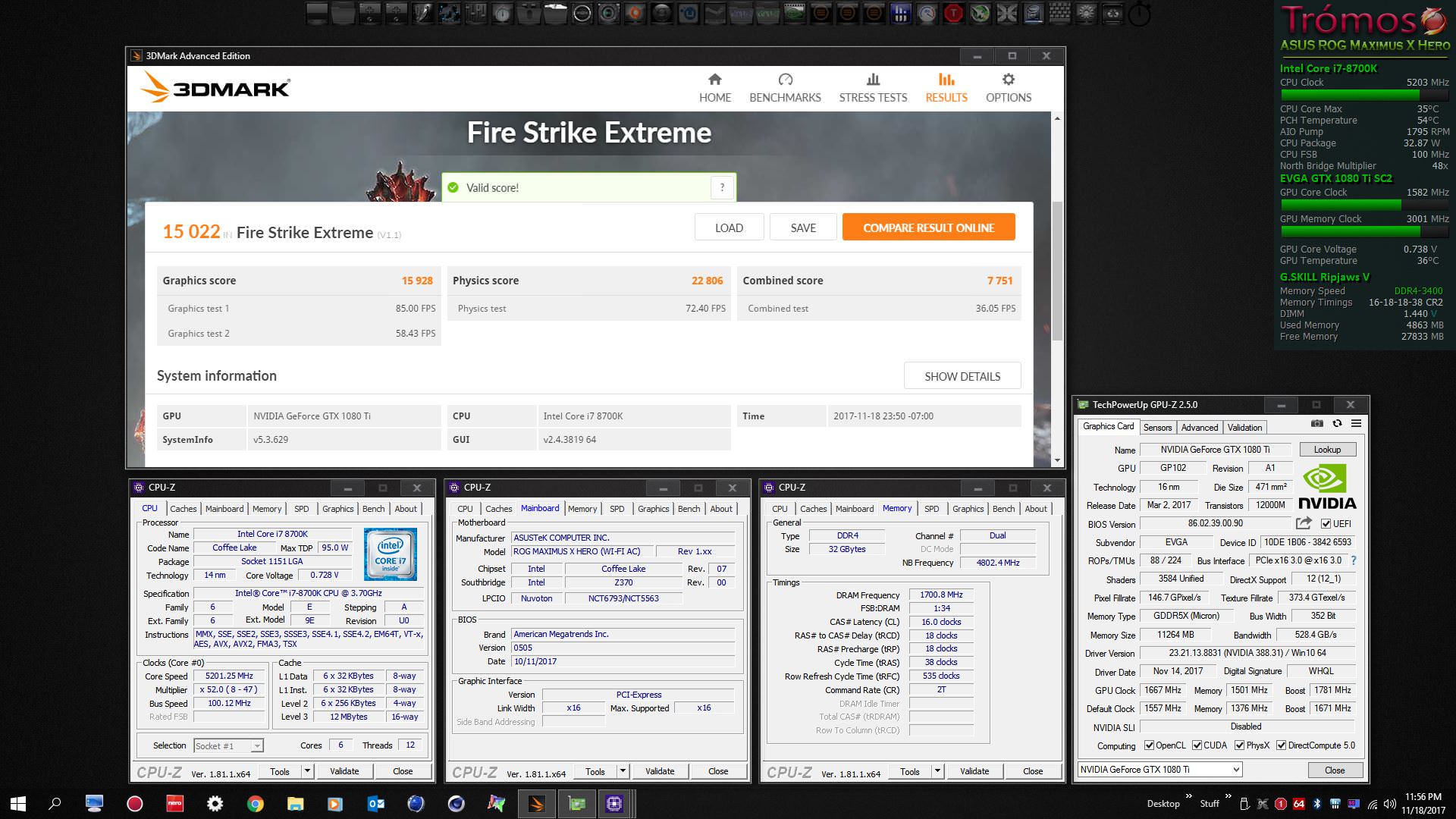Toggle CUDA checkbox in GPU-Z
The height and width of the screenshot is (819, 1456).
pos(1197,745)
